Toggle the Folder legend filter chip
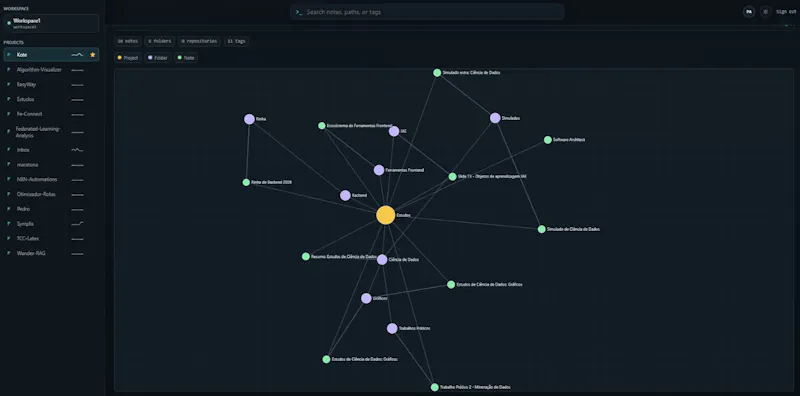 click(x=158, y=58)
